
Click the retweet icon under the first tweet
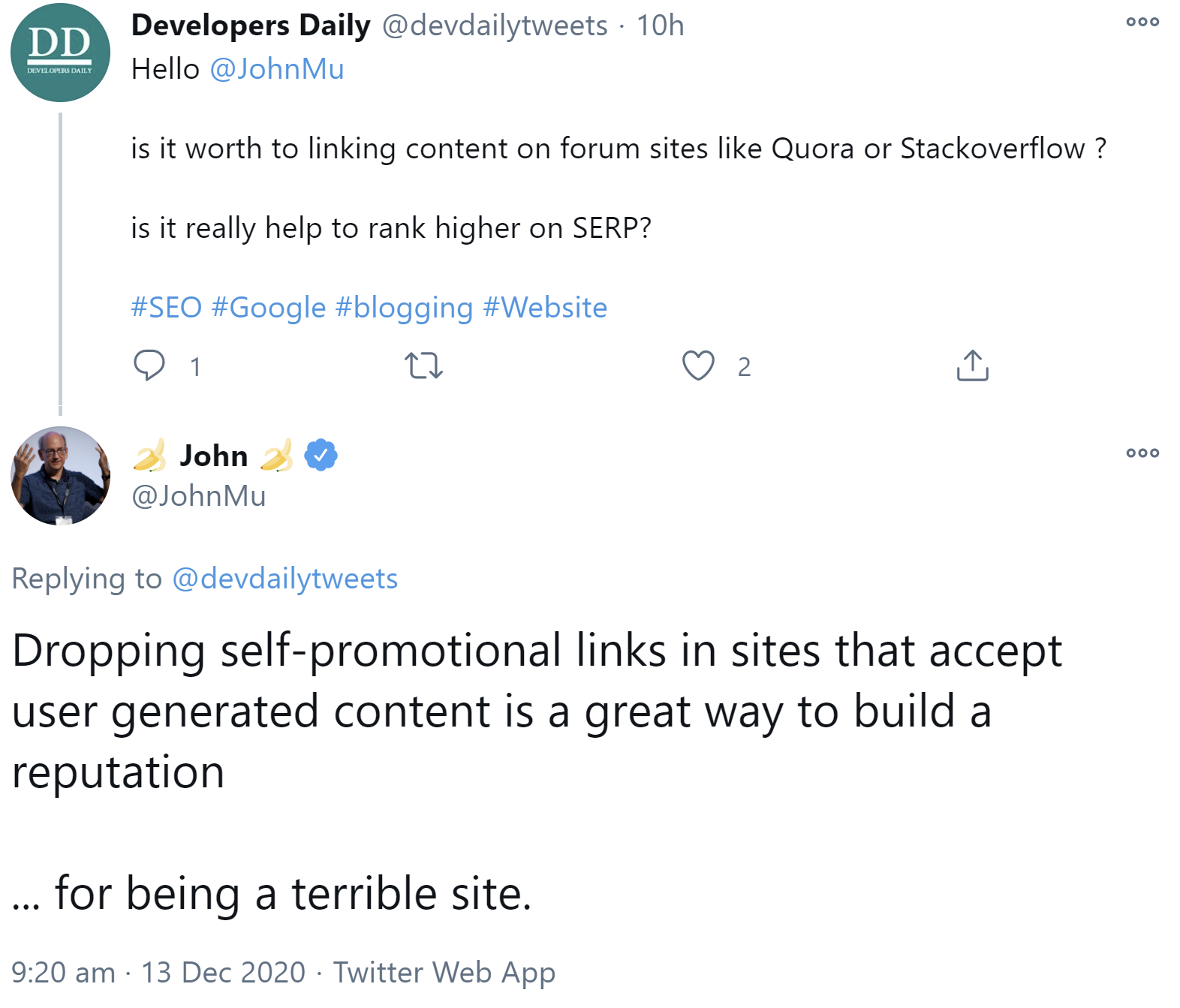point(425,366)
